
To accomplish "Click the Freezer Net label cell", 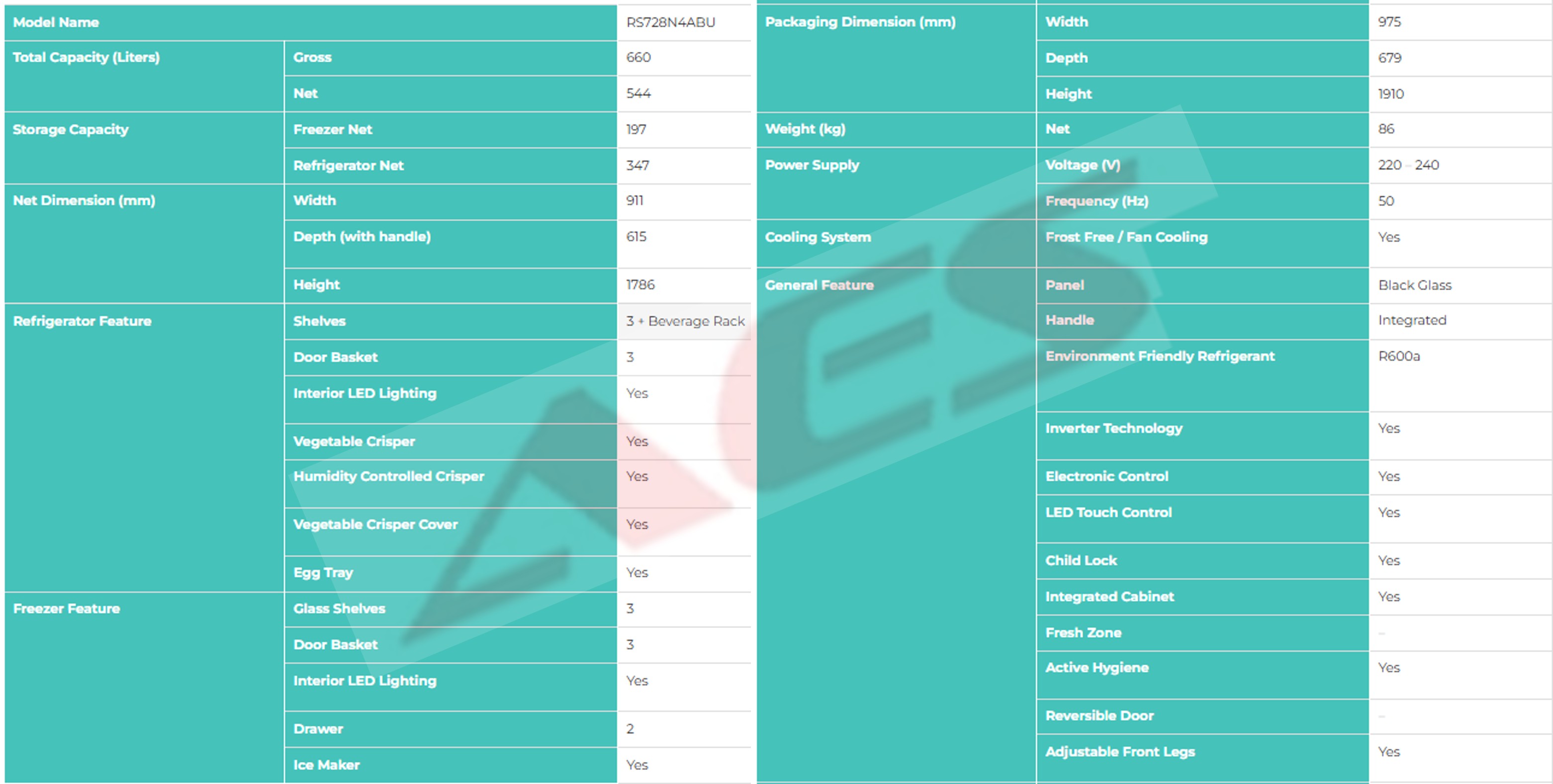I will click(333, 130).
